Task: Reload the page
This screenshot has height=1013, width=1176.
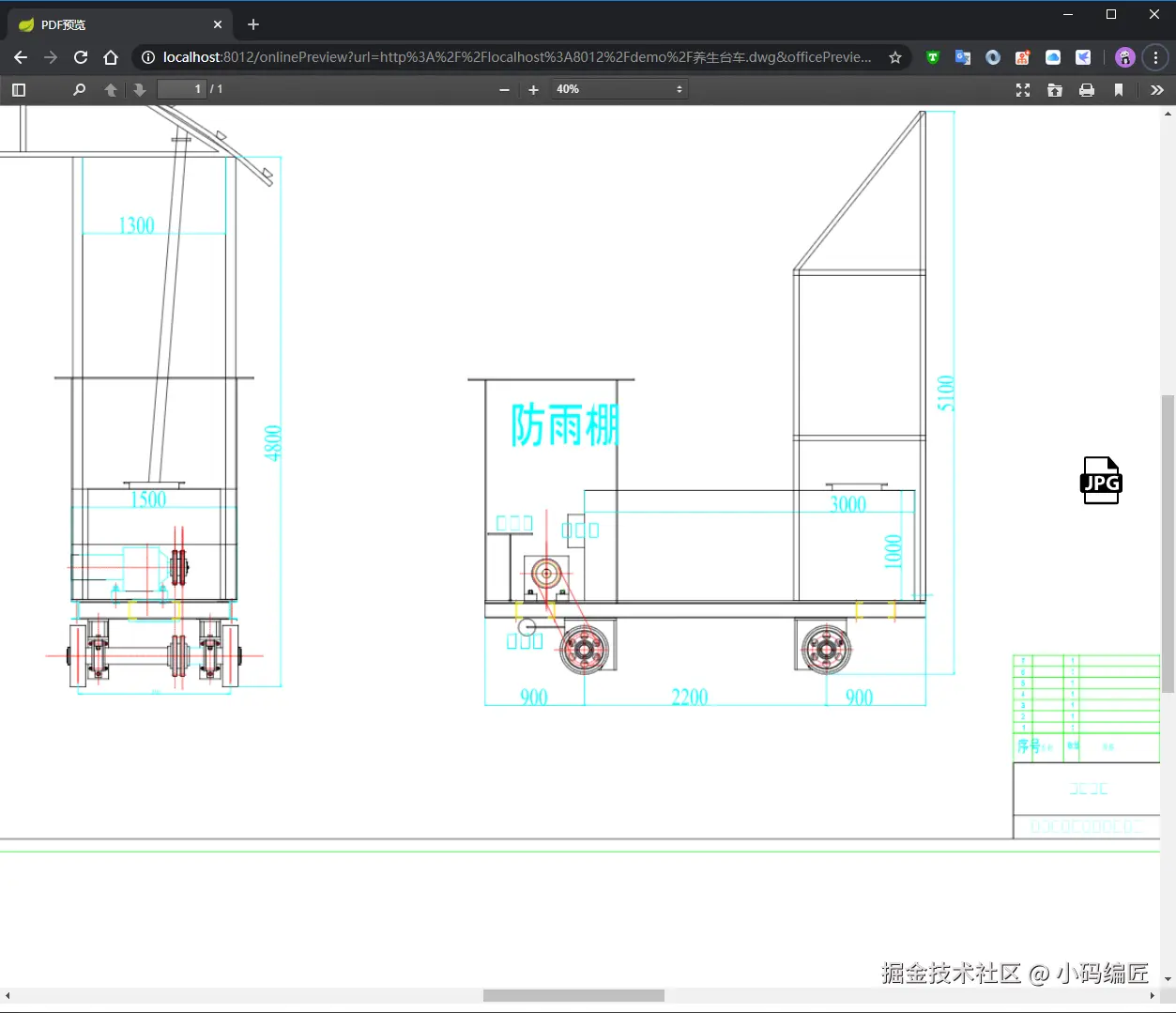Action: [81, 57]
